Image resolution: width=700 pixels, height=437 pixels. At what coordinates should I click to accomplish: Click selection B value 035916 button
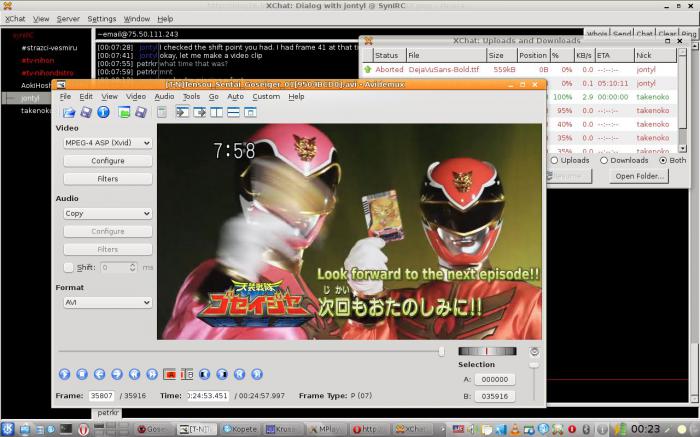(x=495, y=396)
